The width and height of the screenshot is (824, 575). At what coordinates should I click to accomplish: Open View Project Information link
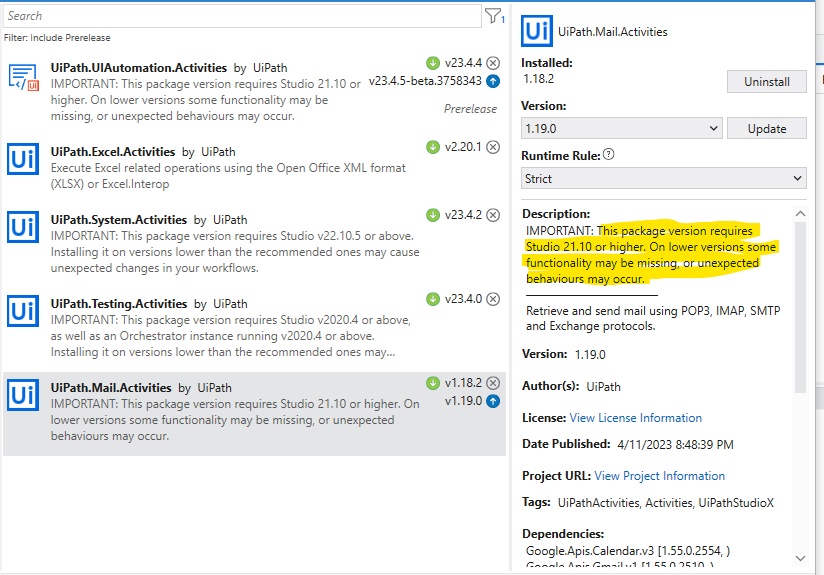660,476
